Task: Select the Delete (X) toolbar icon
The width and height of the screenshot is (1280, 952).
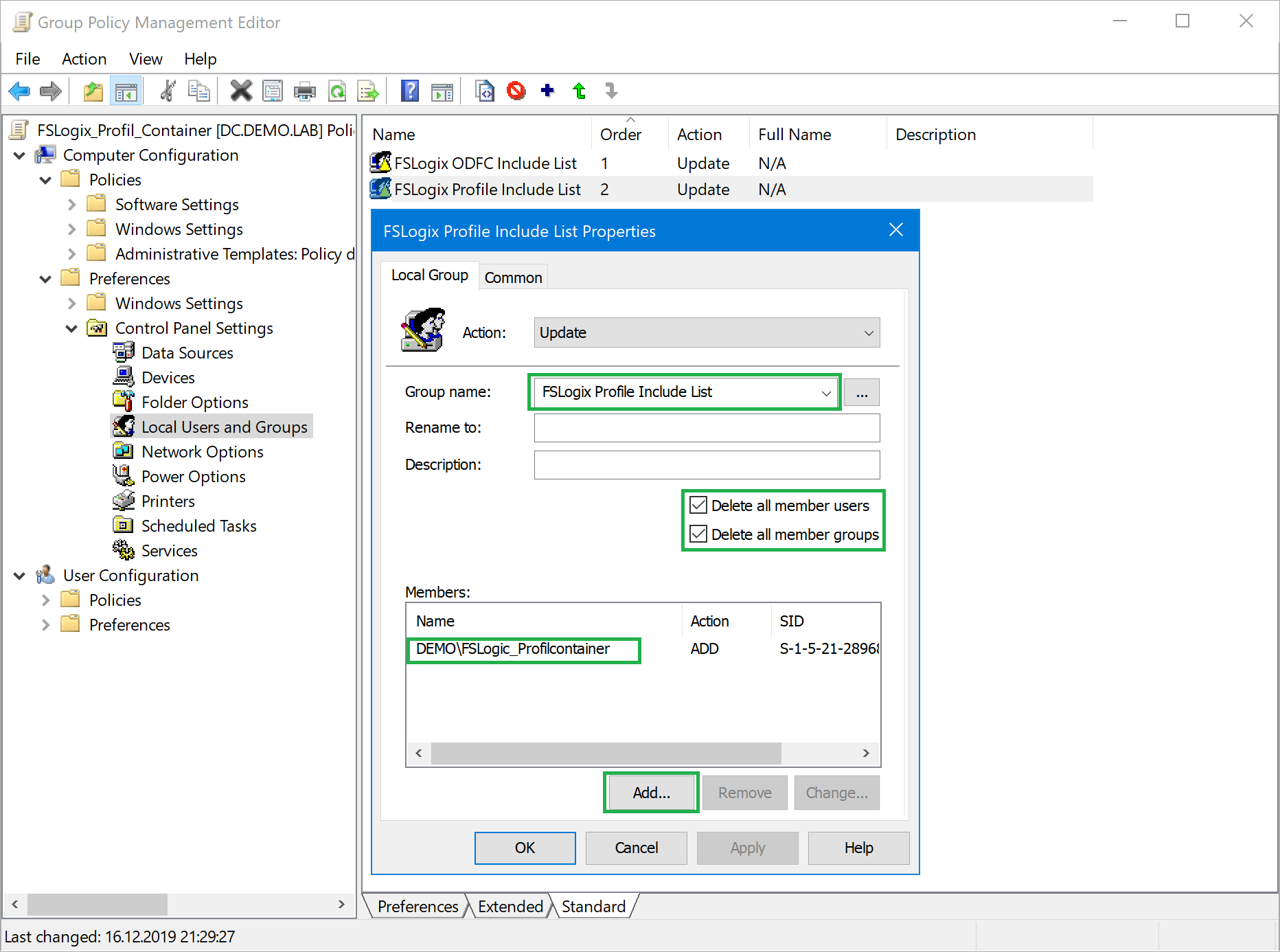Action: (240, 91)
